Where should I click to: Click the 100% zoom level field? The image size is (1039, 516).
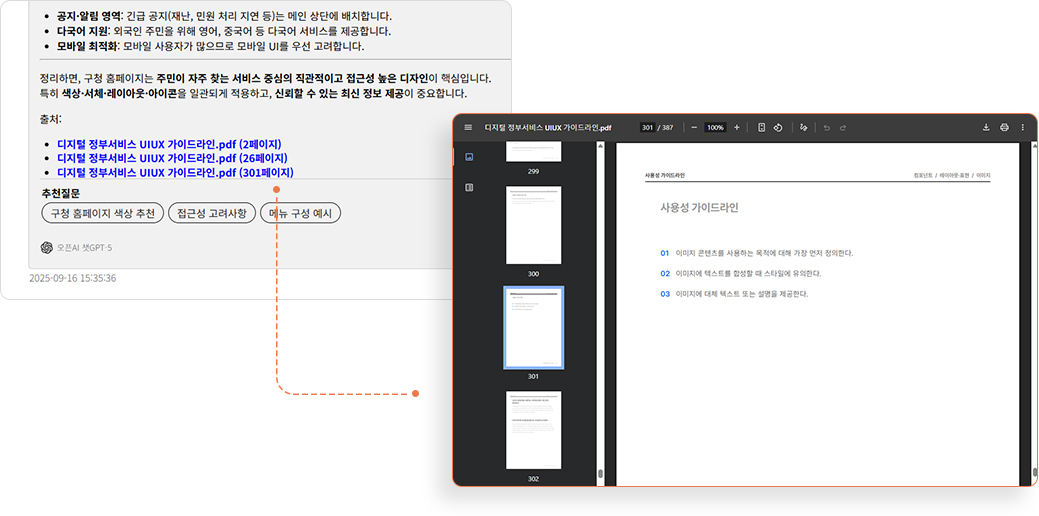click(715, 128)
